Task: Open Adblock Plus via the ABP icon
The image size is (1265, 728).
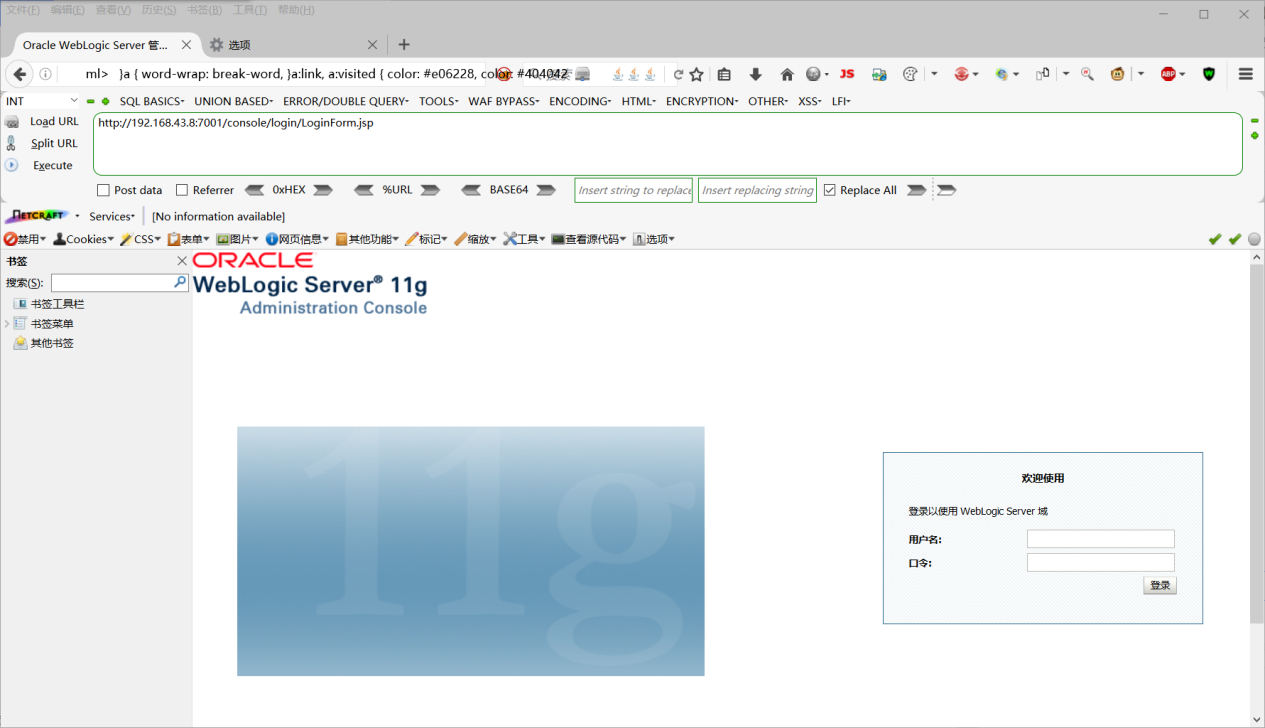Action: (x=1166, y=73)
